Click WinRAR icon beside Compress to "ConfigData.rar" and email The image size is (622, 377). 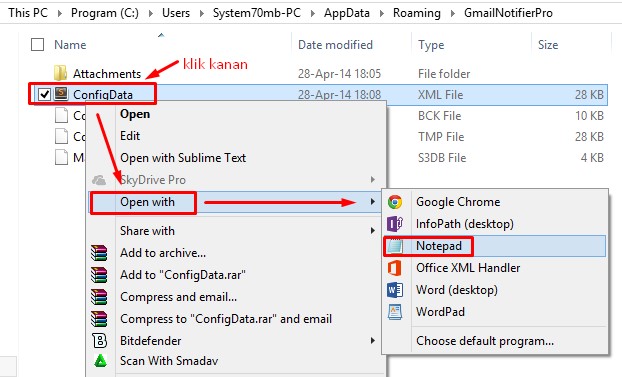99,319
